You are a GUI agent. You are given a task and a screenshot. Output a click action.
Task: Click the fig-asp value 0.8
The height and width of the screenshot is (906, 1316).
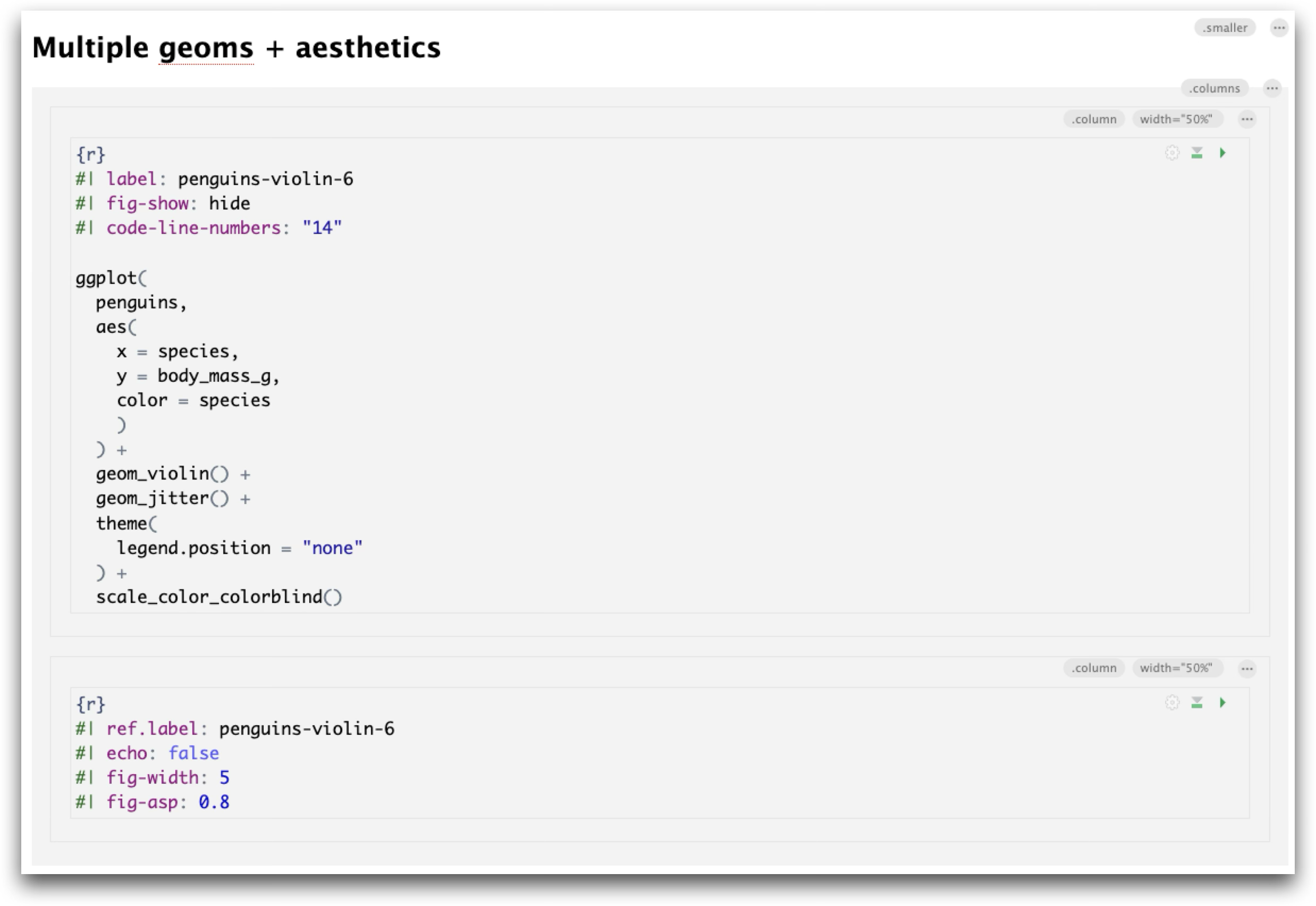click(214, 802)
